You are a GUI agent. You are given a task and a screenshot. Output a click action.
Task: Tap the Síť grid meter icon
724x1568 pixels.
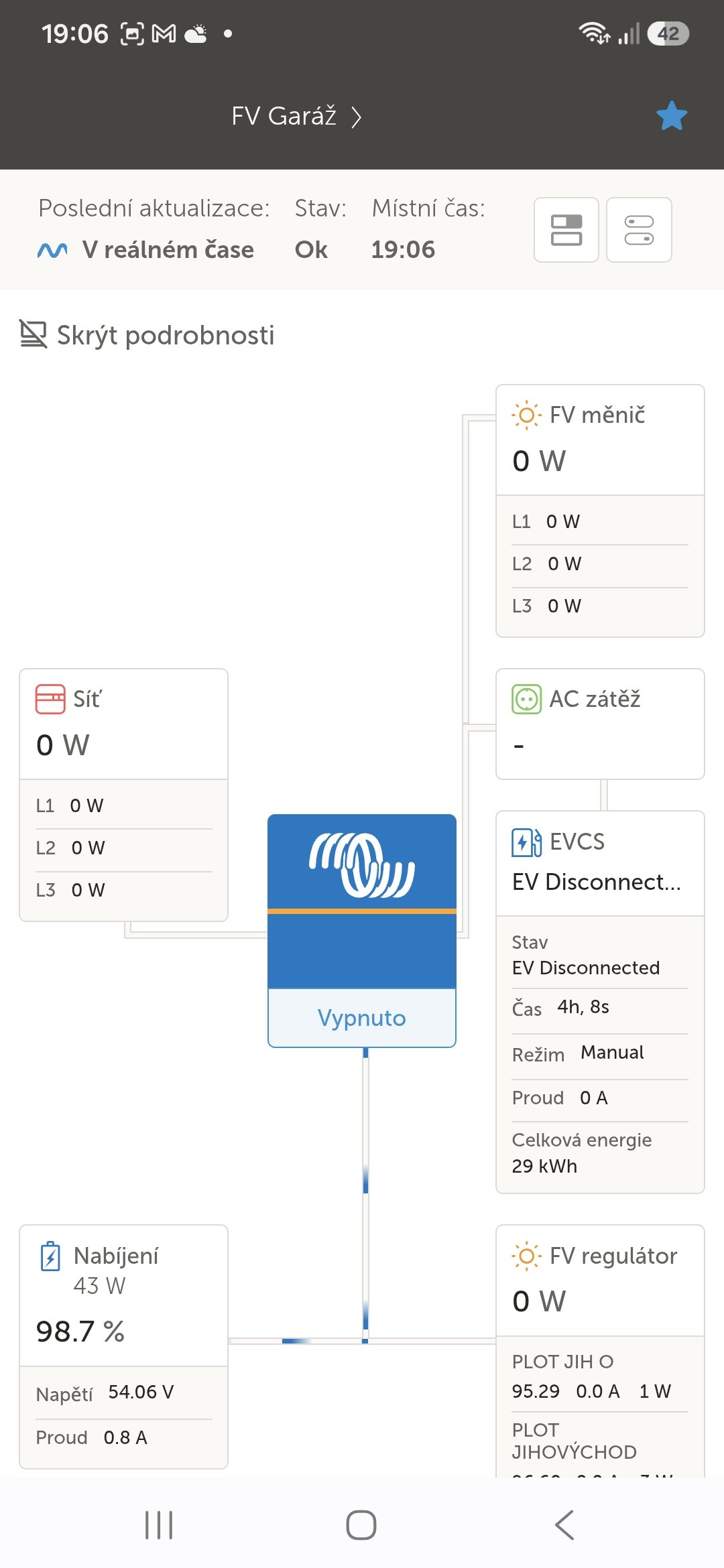coord(50,699)
